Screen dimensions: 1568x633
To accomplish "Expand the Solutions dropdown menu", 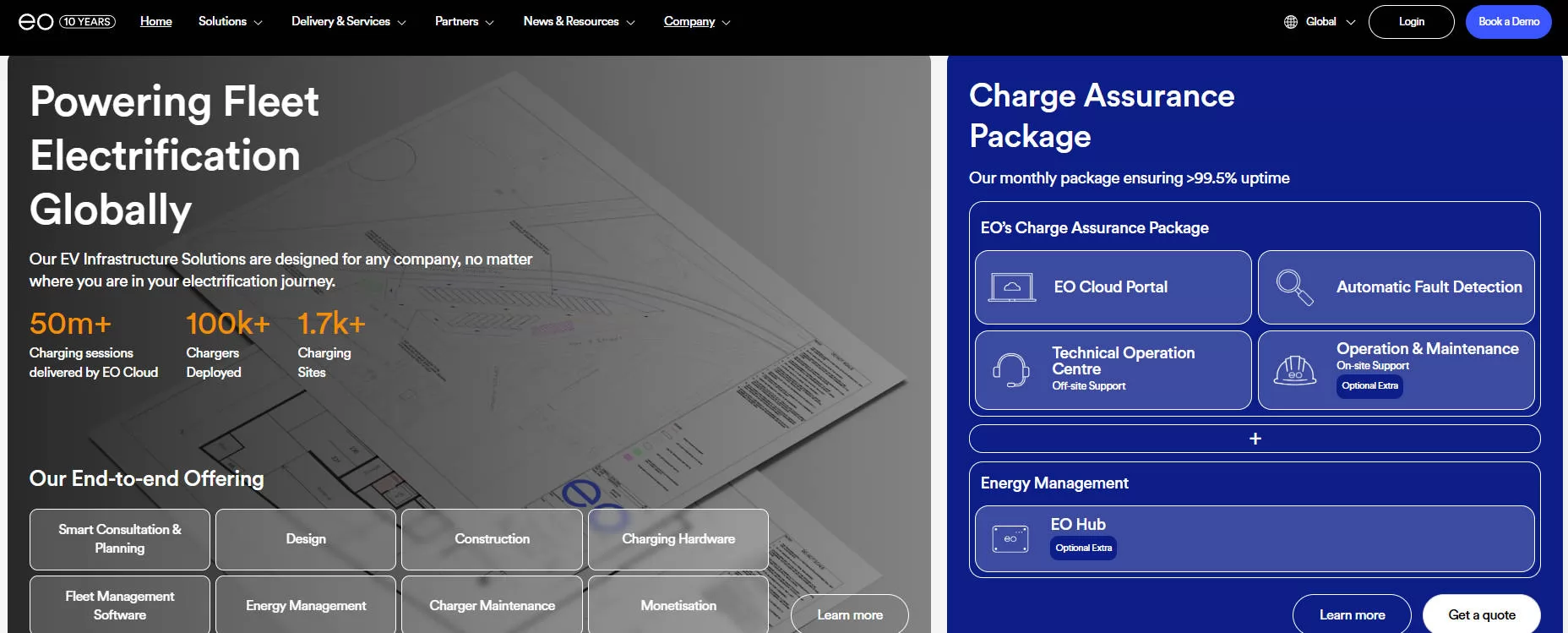I will tap(230, 22).
